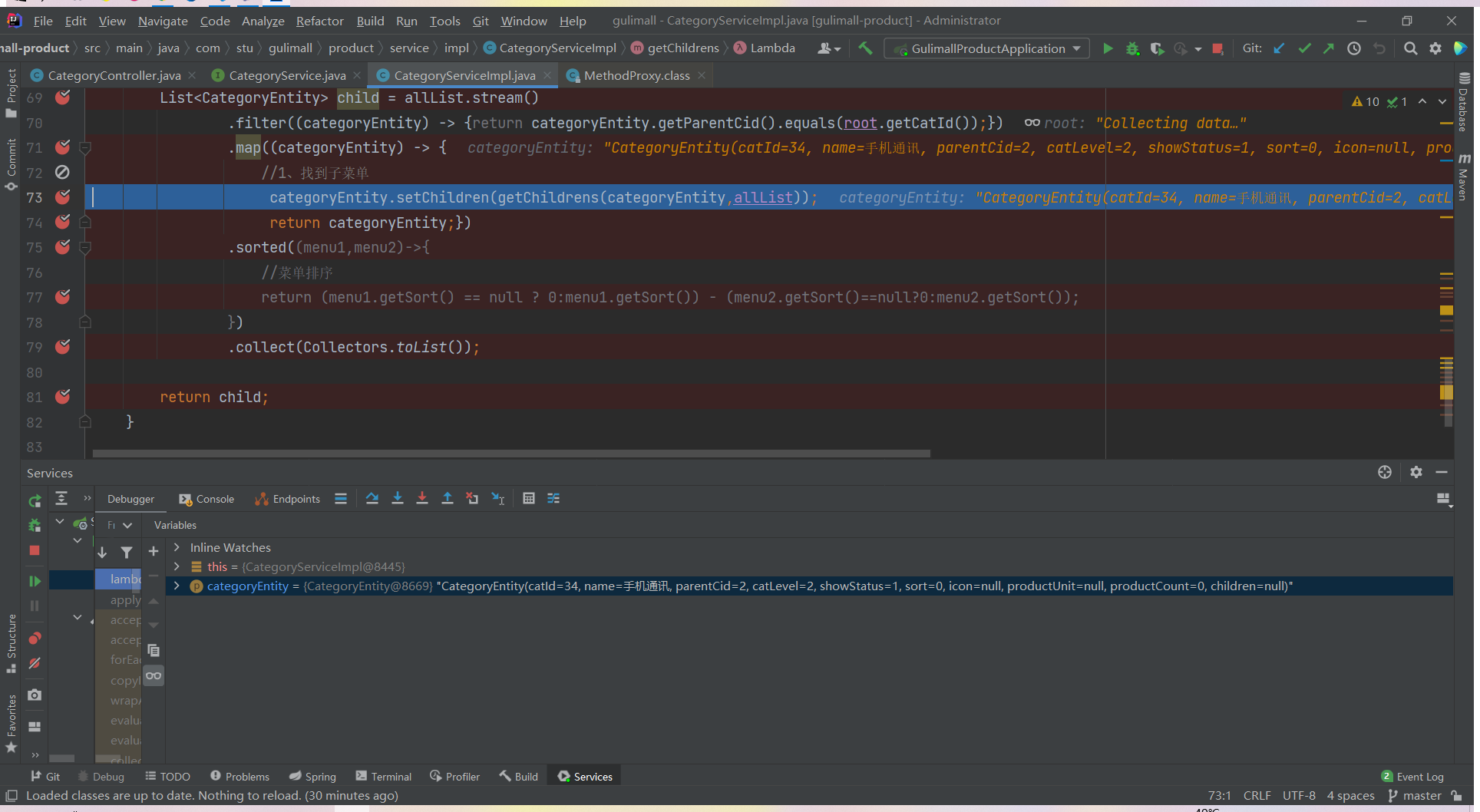Toggle Show watches in variables glasses icon
The image size is (1480, 812).
[x=154, y=676]
